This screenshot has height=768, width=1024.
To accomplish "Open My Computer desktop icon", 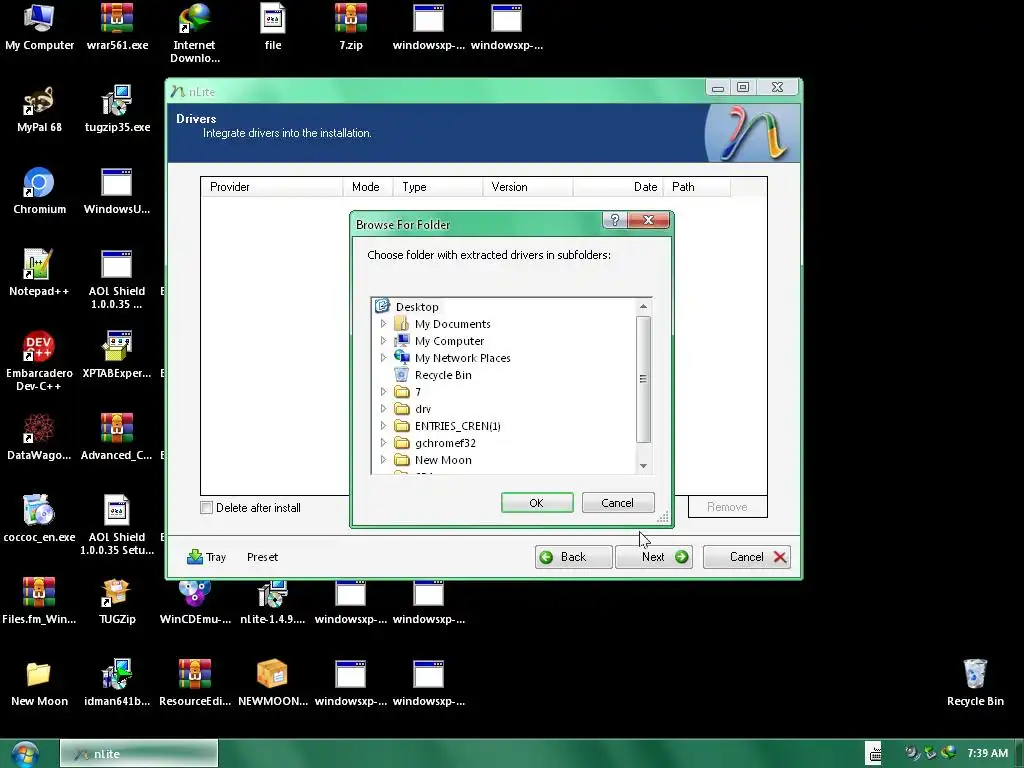I will click(x=39, y=26).
